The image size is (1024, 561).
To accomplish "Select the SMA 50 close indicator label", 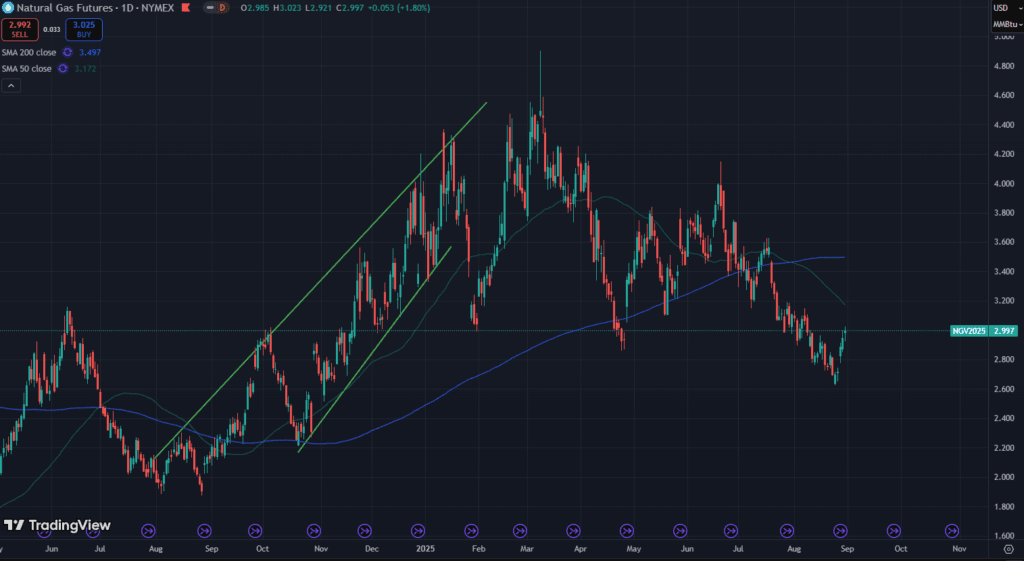I will 26,68.
